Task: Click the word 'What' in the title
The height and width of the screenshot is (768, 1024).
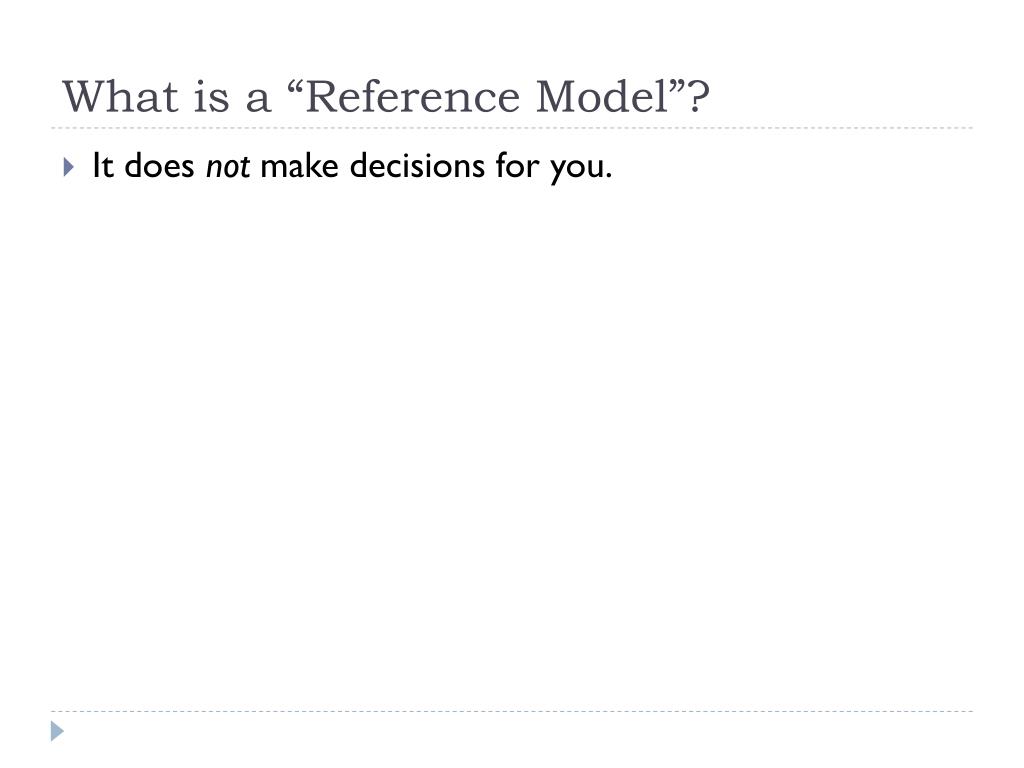Action: (x=120, y=97)
